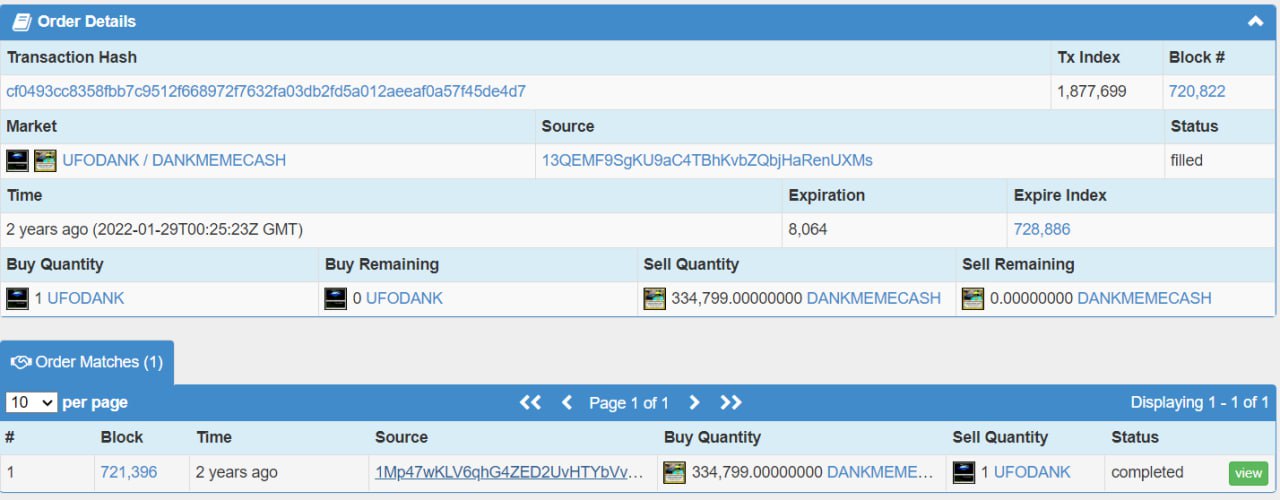Open match source address 1Mp47wKLV6qhG4ZED2UvHTYbVv
The width and height of the screenshot is (1280, 500).
[x=510, y=472]
